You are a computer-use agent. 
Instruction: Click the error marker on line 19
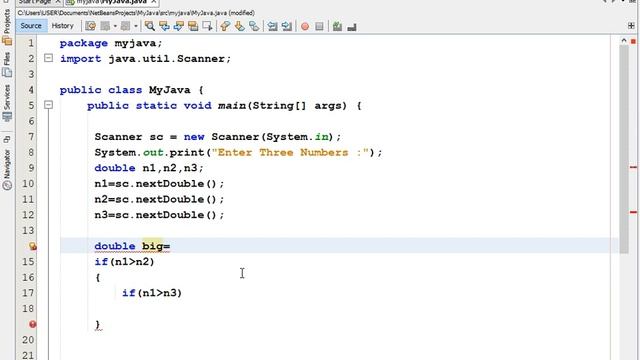[32, 324]
